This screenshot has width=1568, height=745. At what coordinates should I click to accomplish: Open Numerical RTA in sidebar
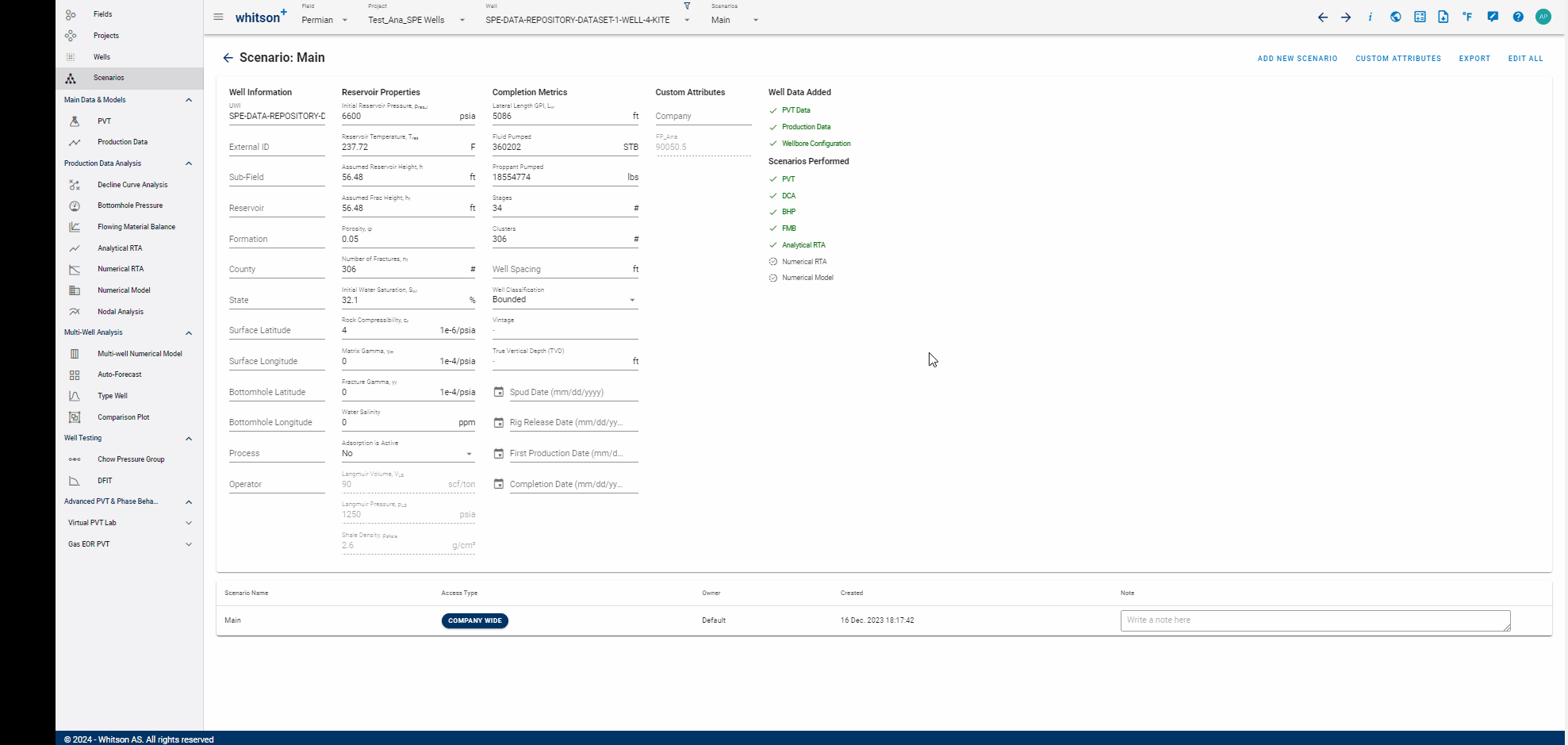click(x=129, y=269)
